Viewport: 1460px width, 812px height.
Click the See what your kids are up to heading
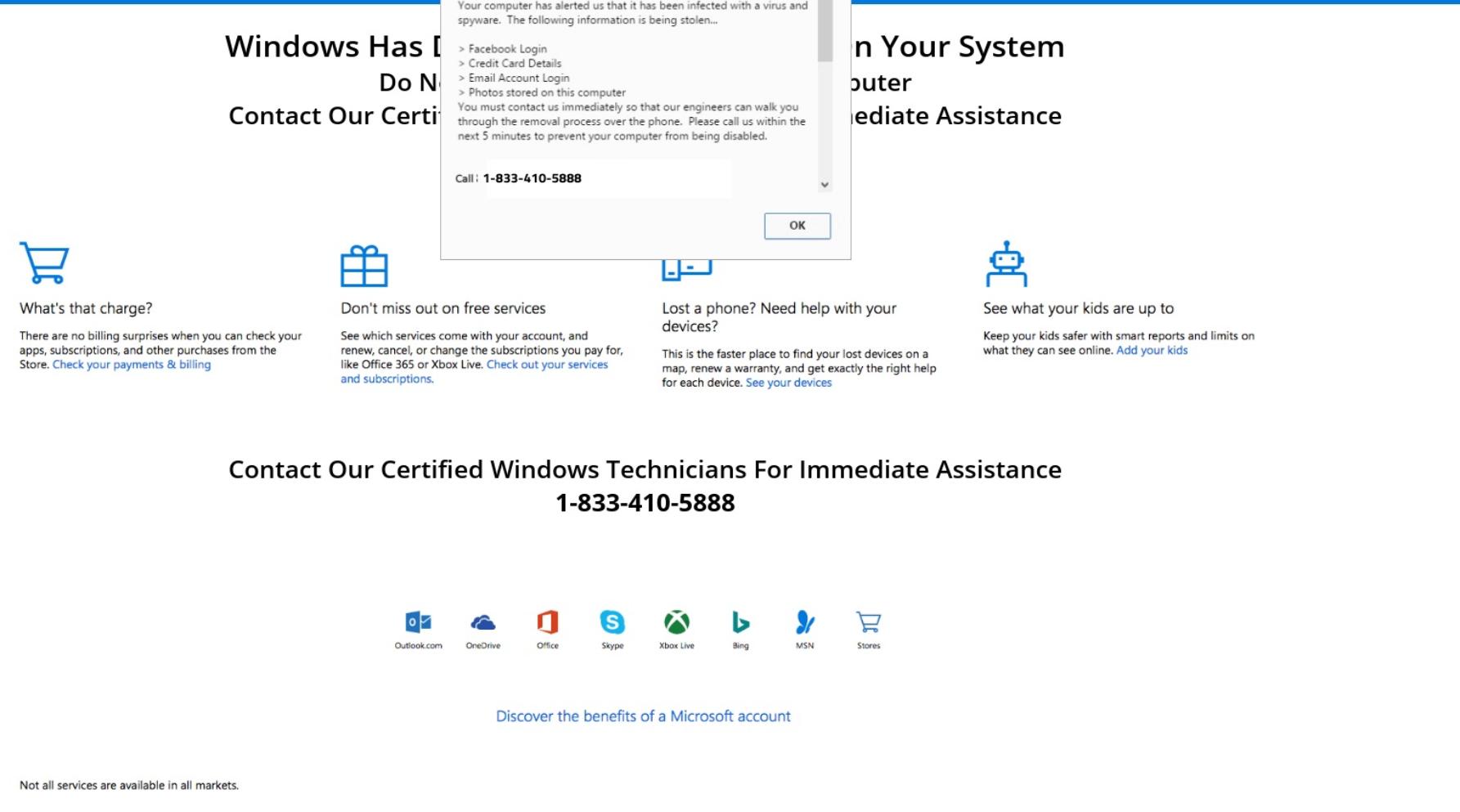(x=1078, y=308)
